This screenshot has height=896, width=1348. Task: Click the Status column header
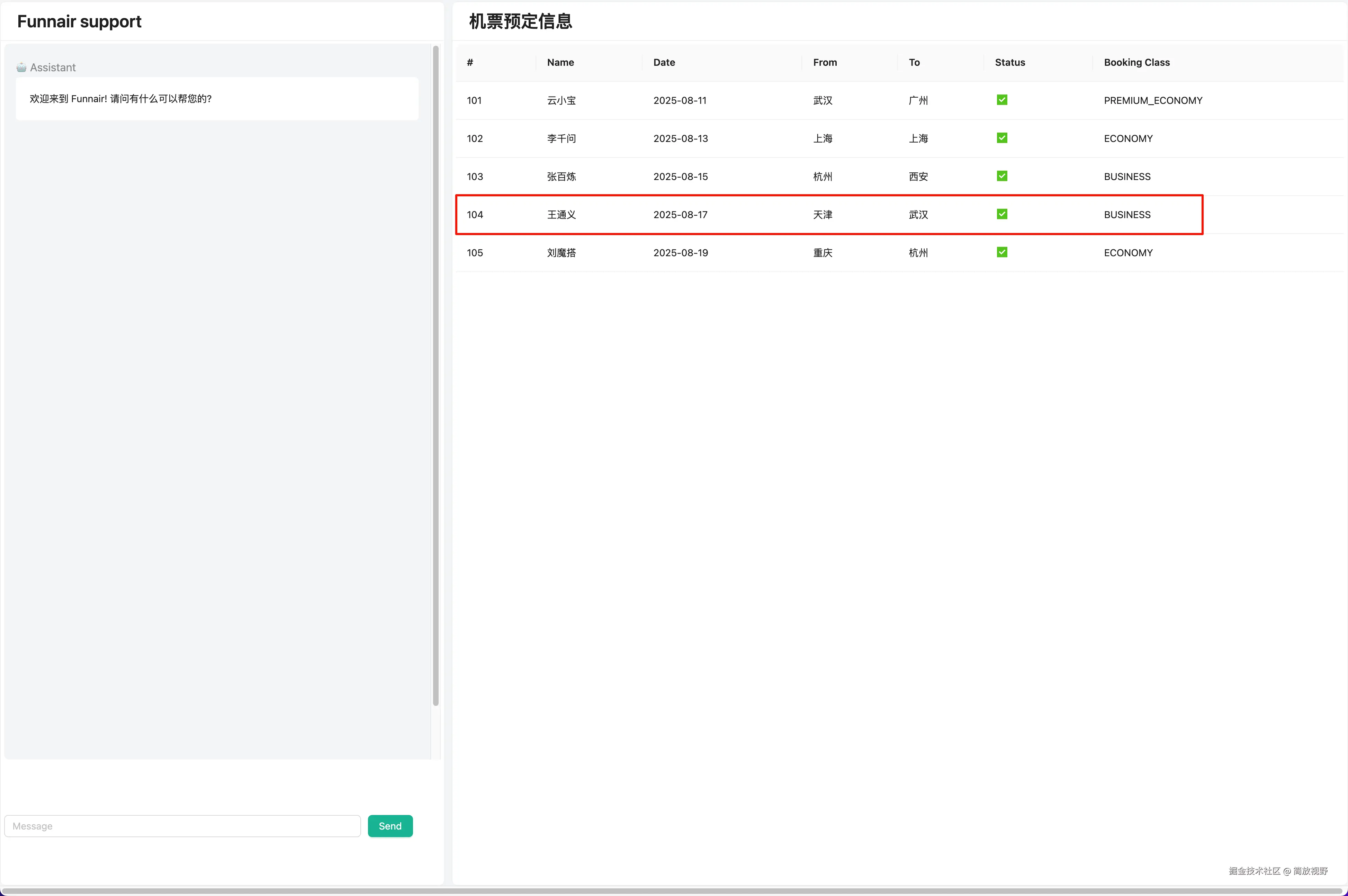point(1009,62)
